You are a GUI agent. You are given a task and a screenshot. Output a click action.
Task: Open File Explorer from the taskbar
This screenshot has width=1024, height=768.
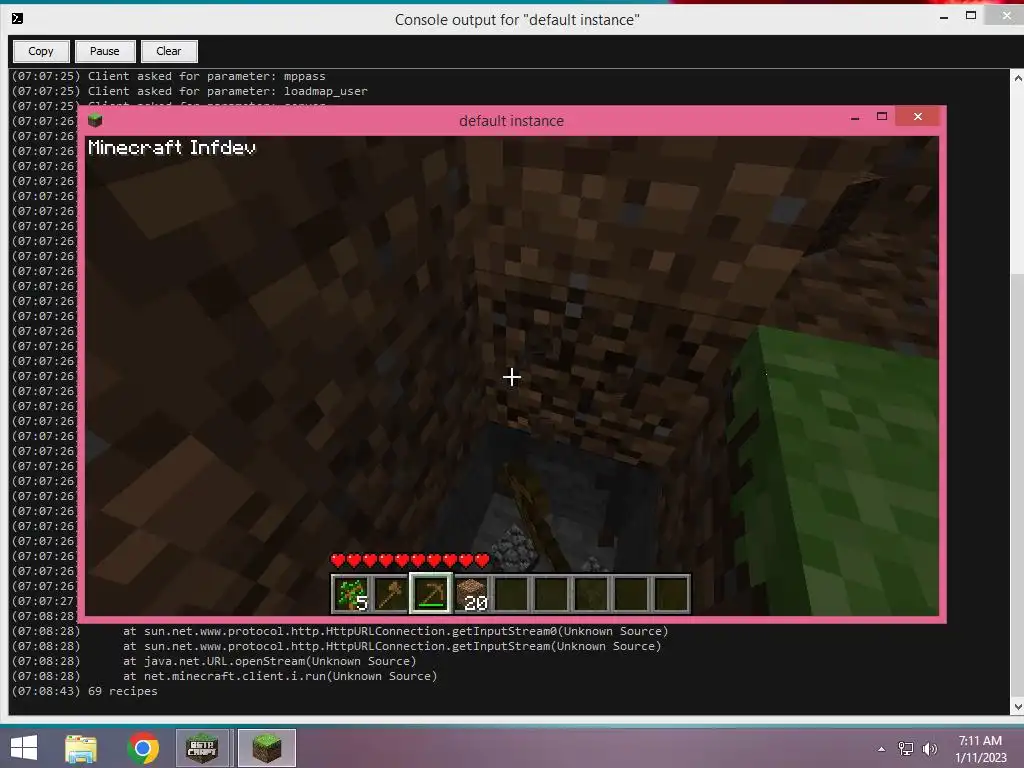click(x=81, y=748)
